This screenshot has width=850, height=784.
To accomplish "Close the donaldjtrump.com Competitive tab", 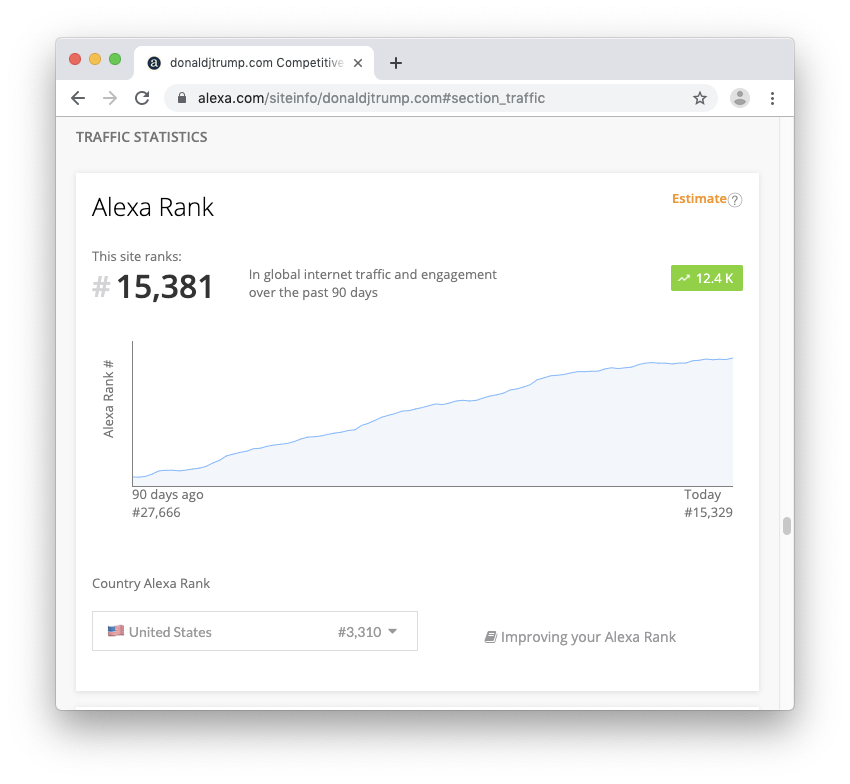I will 358,63.
